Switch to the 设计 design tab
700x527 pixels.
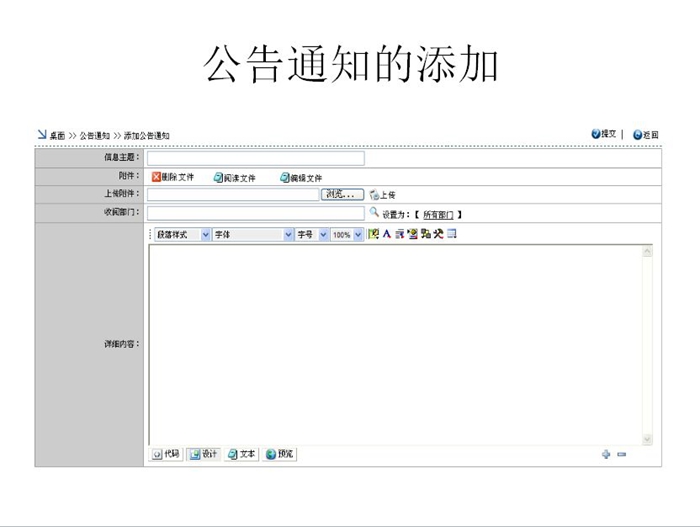pyautogui.click(x=204, y=454)
